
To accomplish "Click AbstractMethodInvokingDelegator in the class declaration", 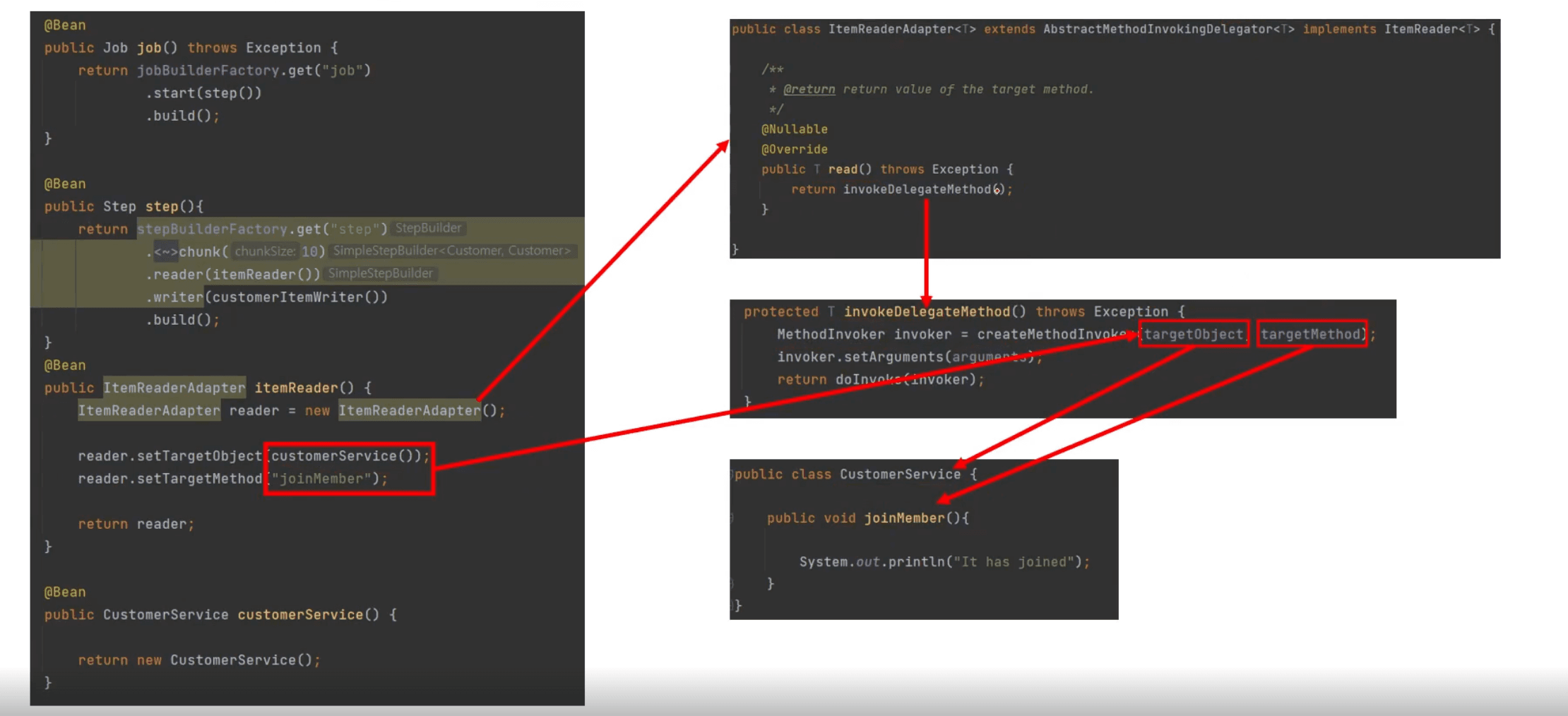I will (1158, 29).
